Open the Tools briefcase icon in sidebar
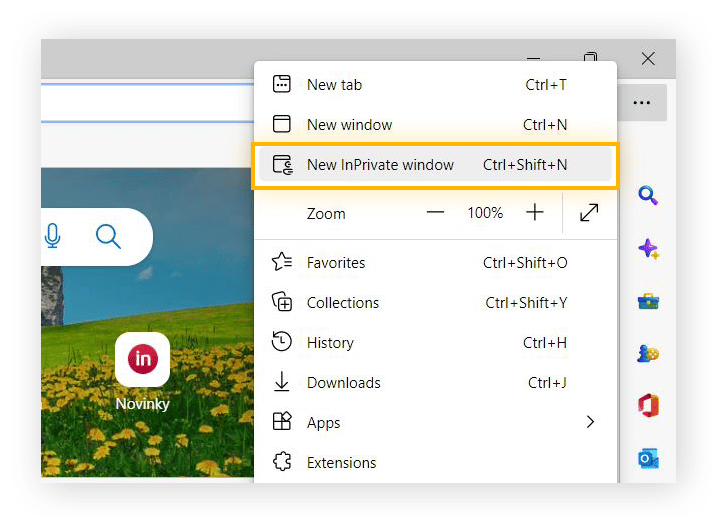This screenshot has height=521, width=717. 648,301
